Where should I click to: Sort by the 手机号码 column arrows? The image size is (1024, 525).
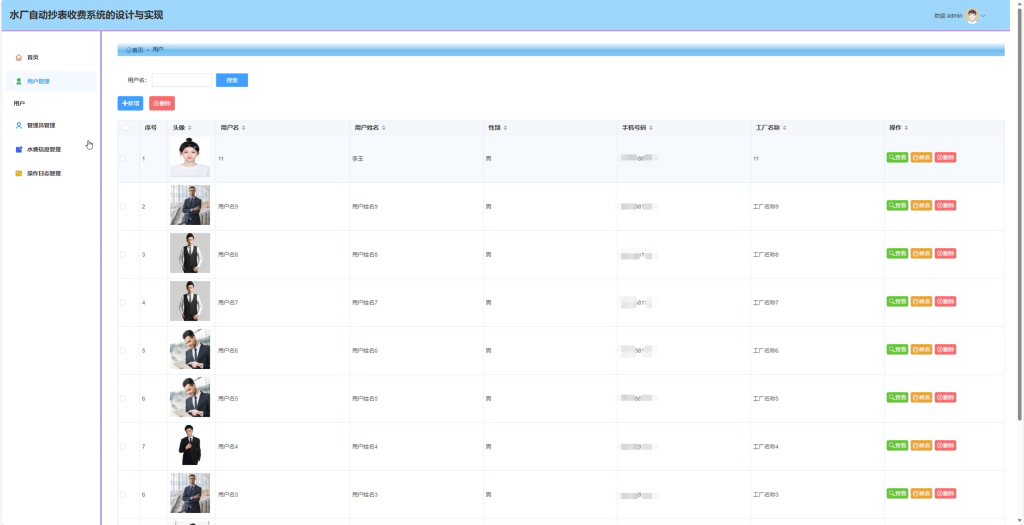(651, 128)
